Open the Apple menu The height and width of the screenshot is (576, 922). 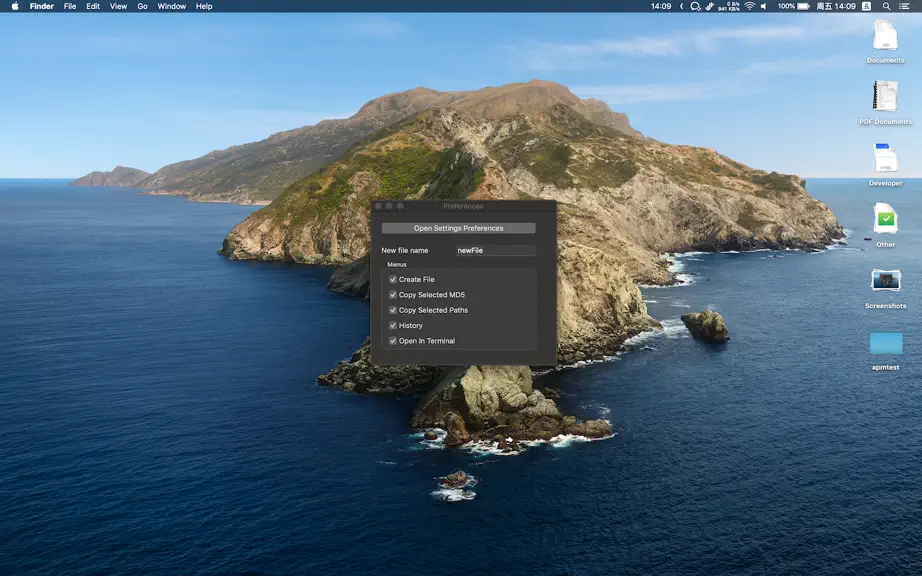(x=15, y=6)
